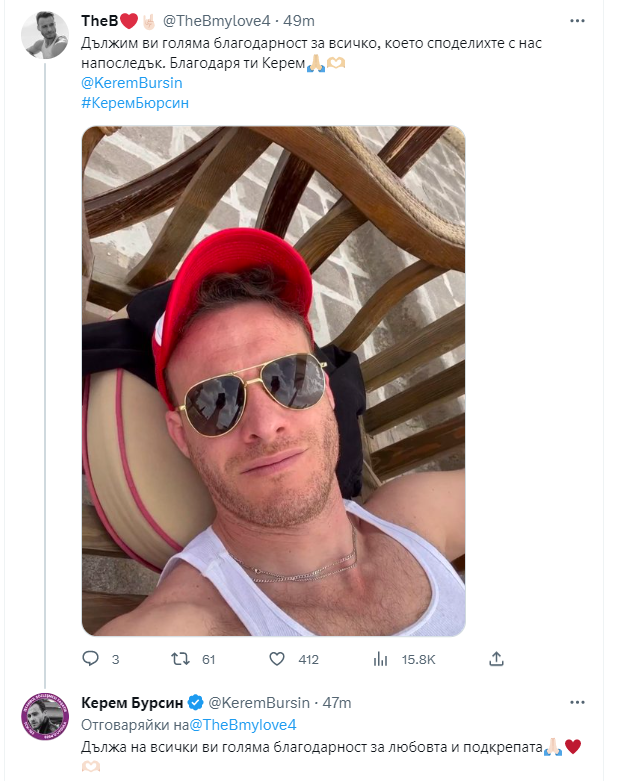Like the tweet with the heart icon

pos(278,659)
